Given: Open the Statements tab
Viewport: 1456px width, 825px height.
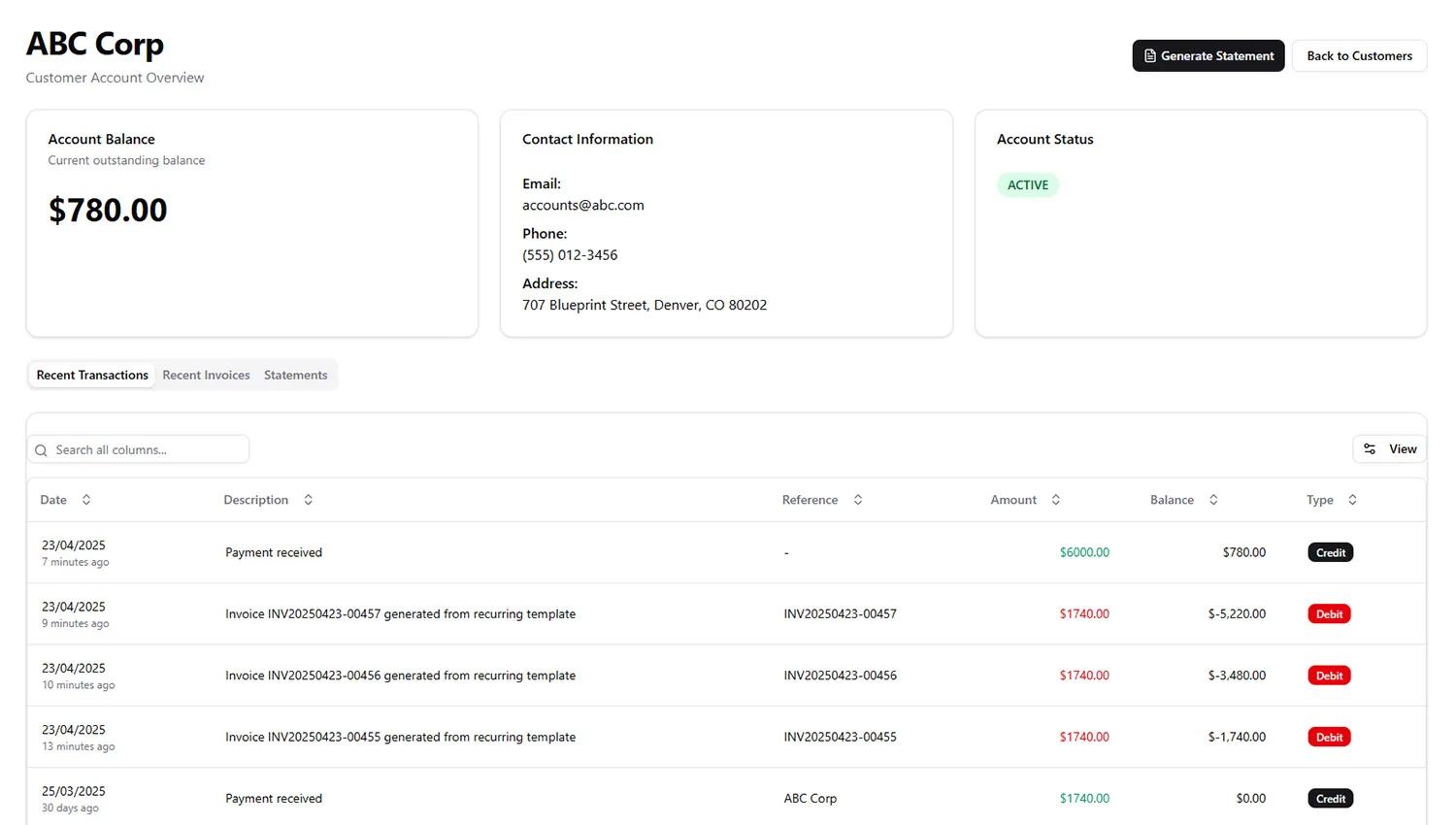Looking at the screenshot, I should click(295, 375).
